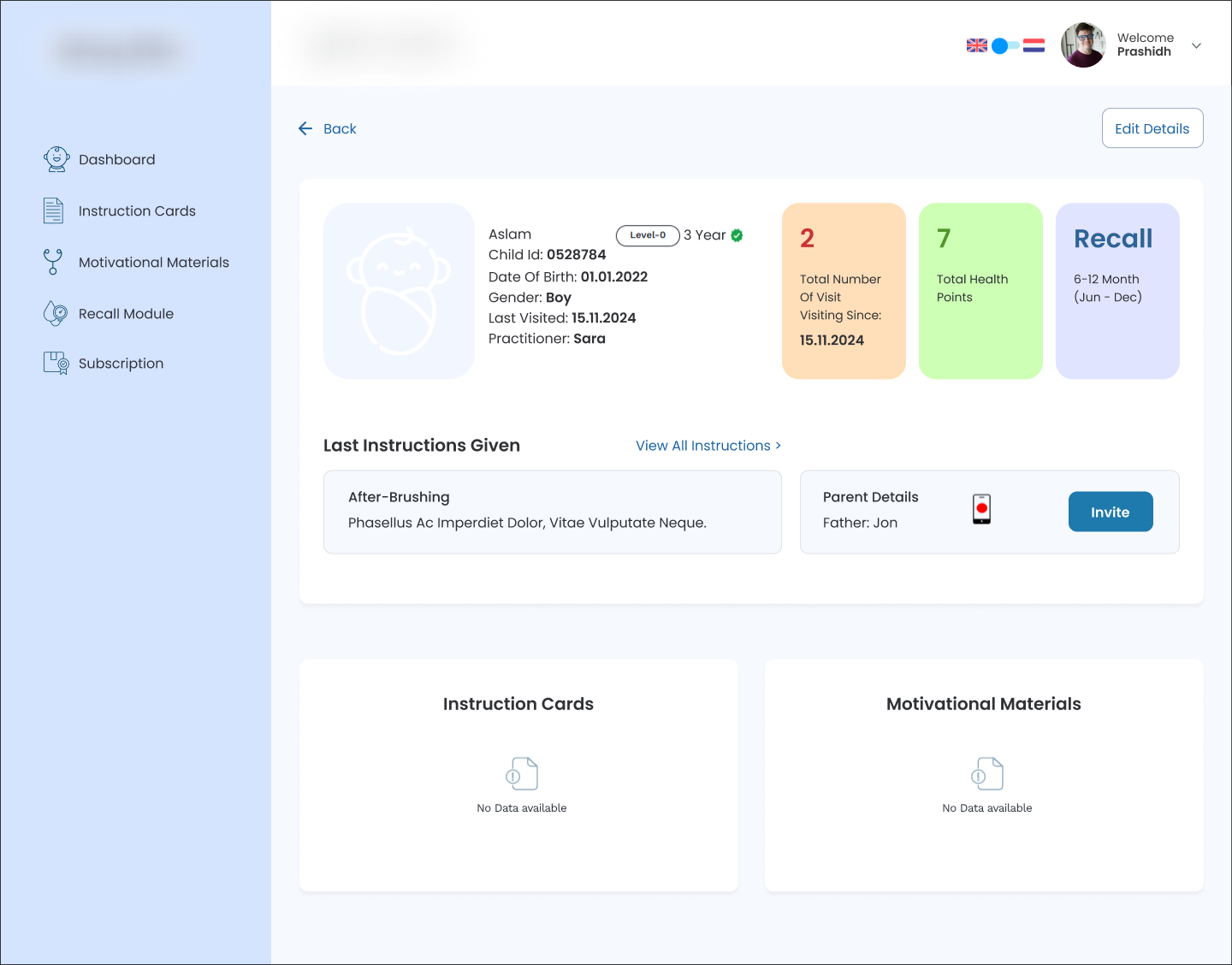Click the UK flag icon
This screenshot has height=965, width=1232.
977,45
